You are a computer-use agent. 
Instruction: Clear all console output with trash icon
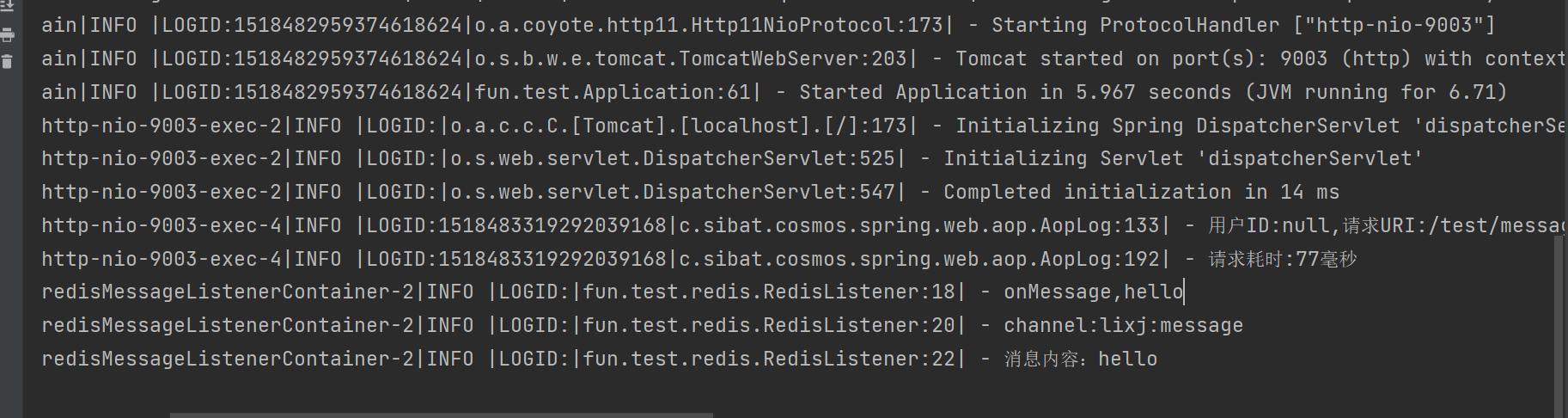8,61
